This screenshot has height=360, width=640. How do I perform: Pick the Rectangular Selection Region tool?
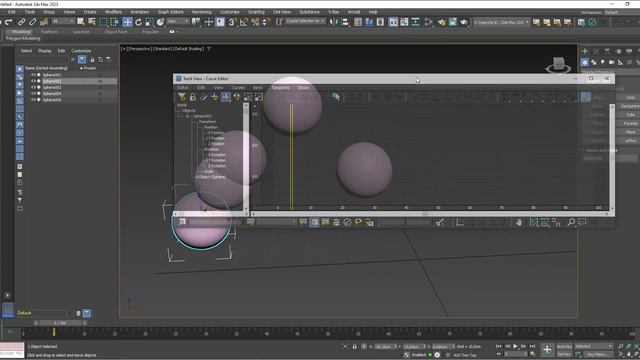click(103, 22)
